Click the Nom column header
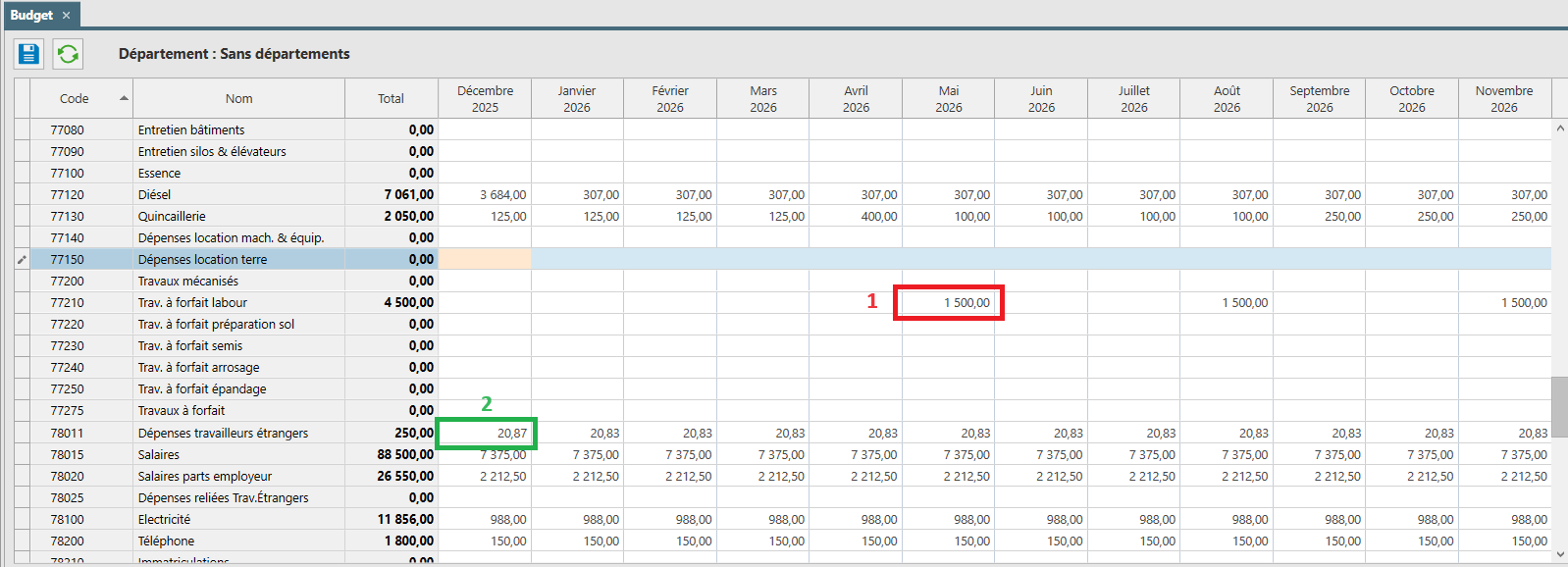The height and width of the screenshot is (567, 1568). click(x=238, y=98)
